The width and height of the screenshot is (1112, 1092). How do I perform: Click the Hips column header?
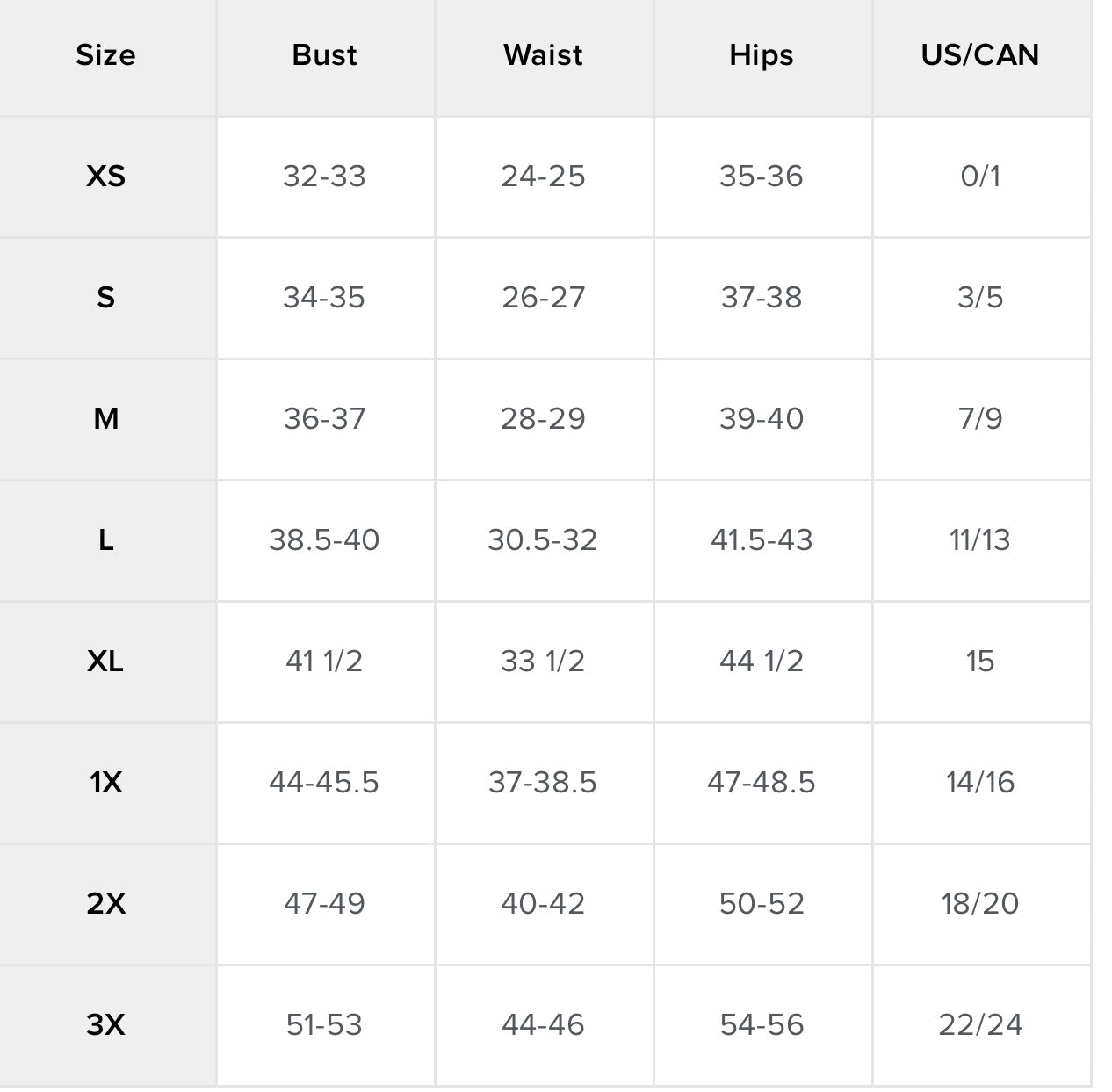[762, 55]
